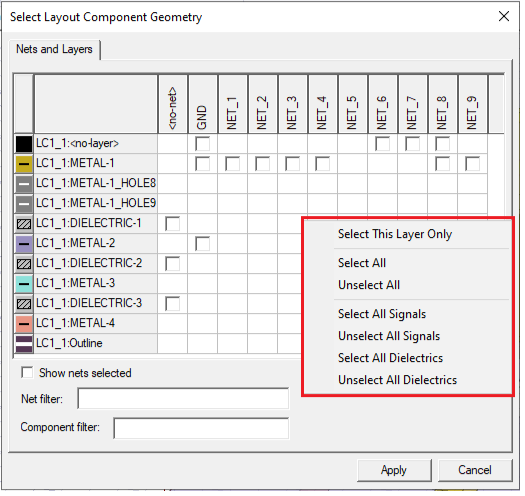The height and width of the screenshot is (496, 525).
Task: Click the METAL-4 salmon layer icon
Action: pyautogui.click(x=24, y=324)
